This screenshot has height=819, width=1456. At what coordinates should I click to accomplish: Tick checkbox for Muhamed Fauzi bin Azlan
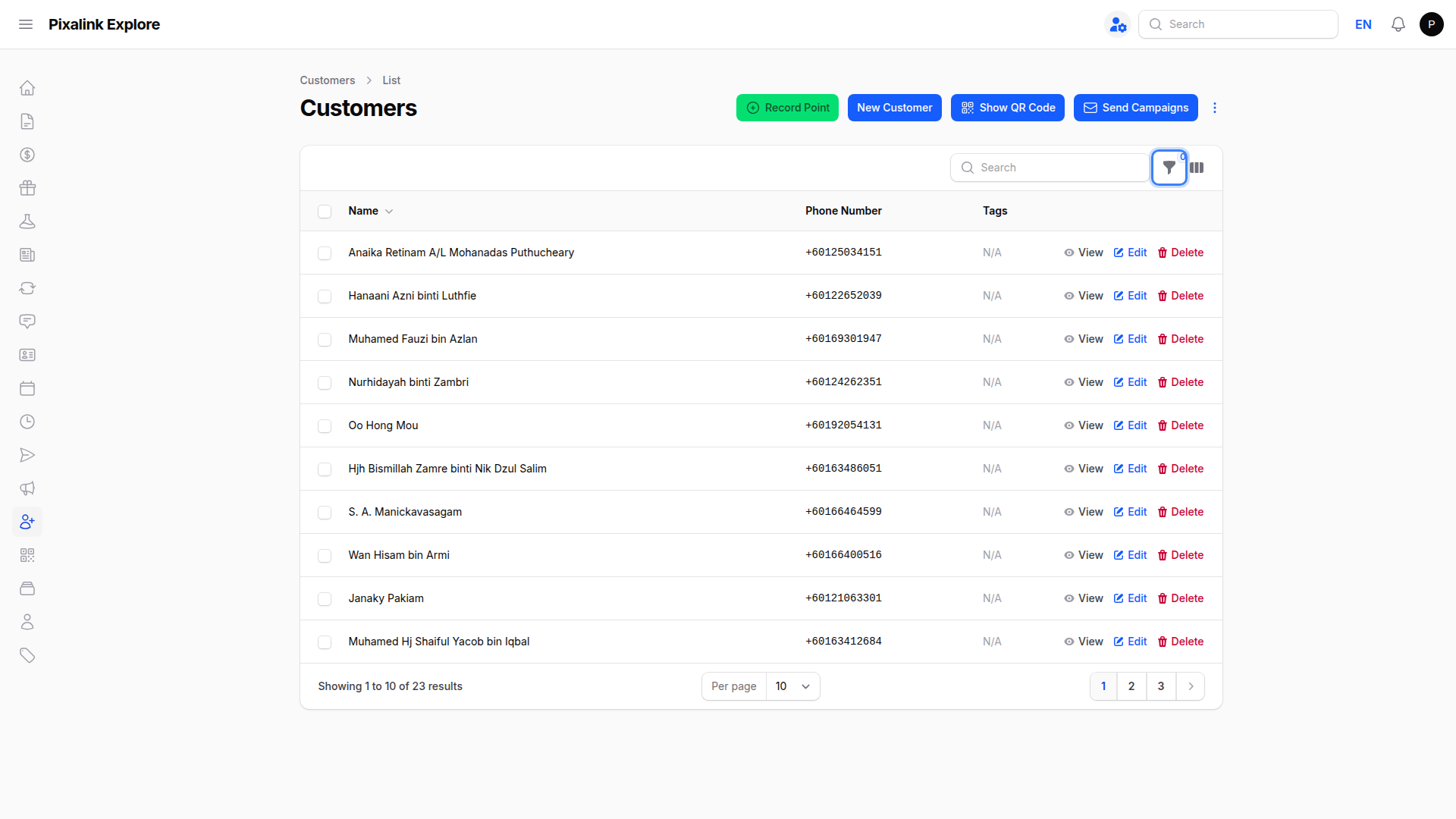(x=325, y=340)
